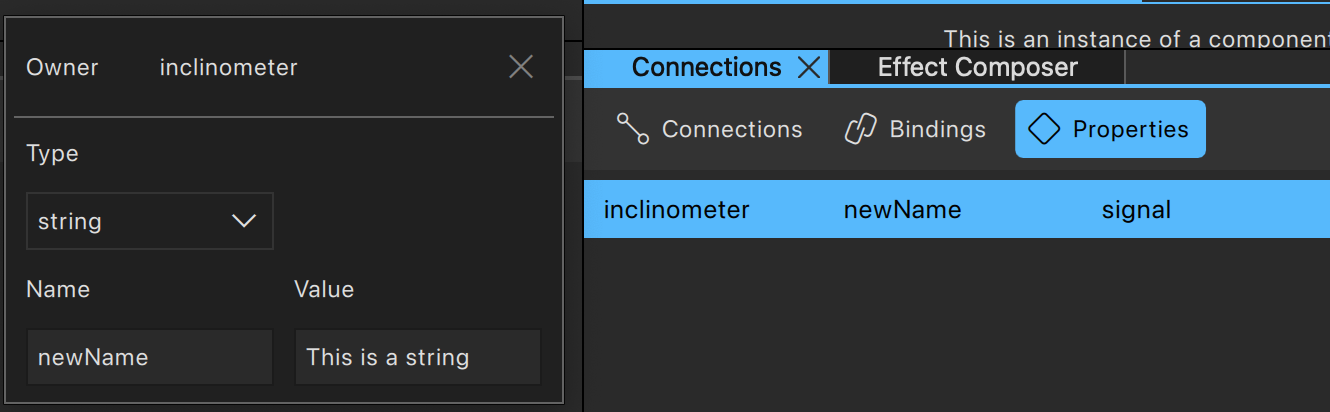Open the Type dropdown showing string
Image resolution: width=1330 pixels, height=412 pixels.
pyautogui.click(x=149, y=221)
